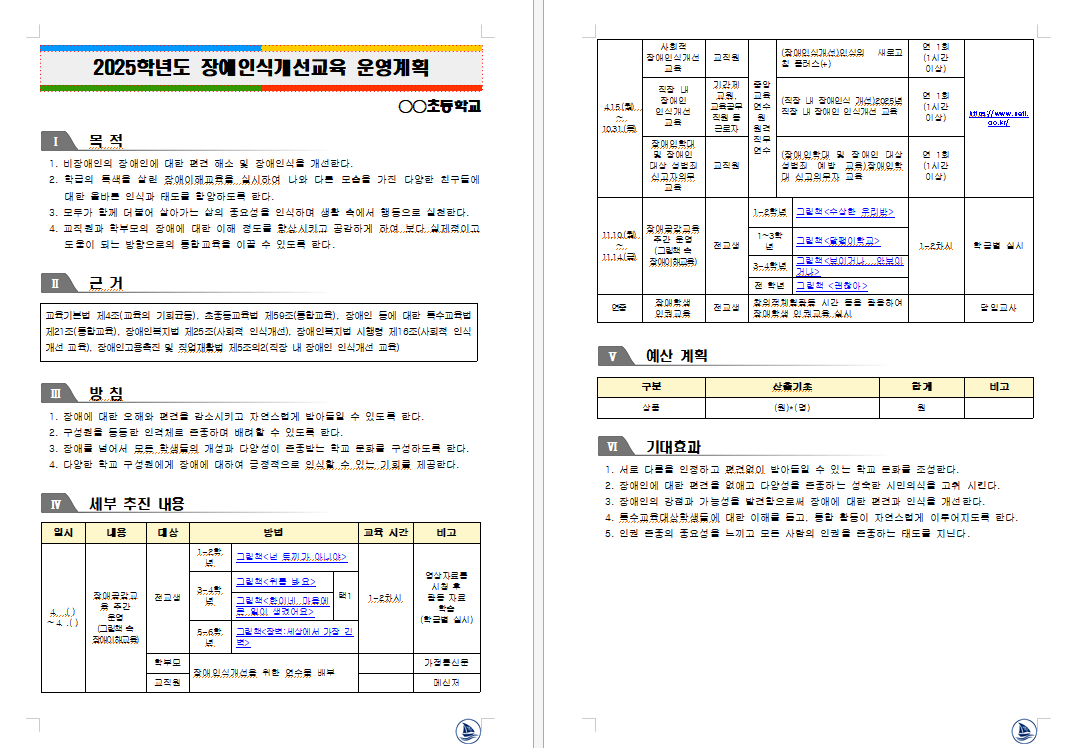The width and height of the screenshot is (1066, 748).
Task: Click the section heading 예산 계획
Action: [676, 356]
